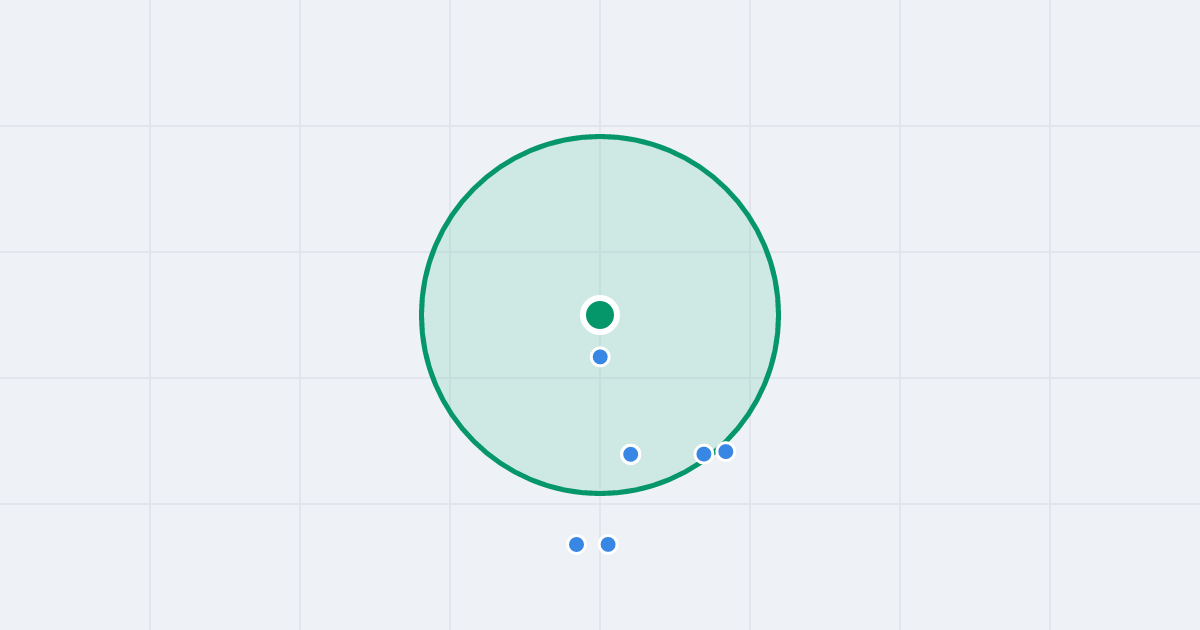This screenshot has width=1200, height=630.
Task: Select the blue dot overlapping the circle's green outline
Action: tap(726, 452)
